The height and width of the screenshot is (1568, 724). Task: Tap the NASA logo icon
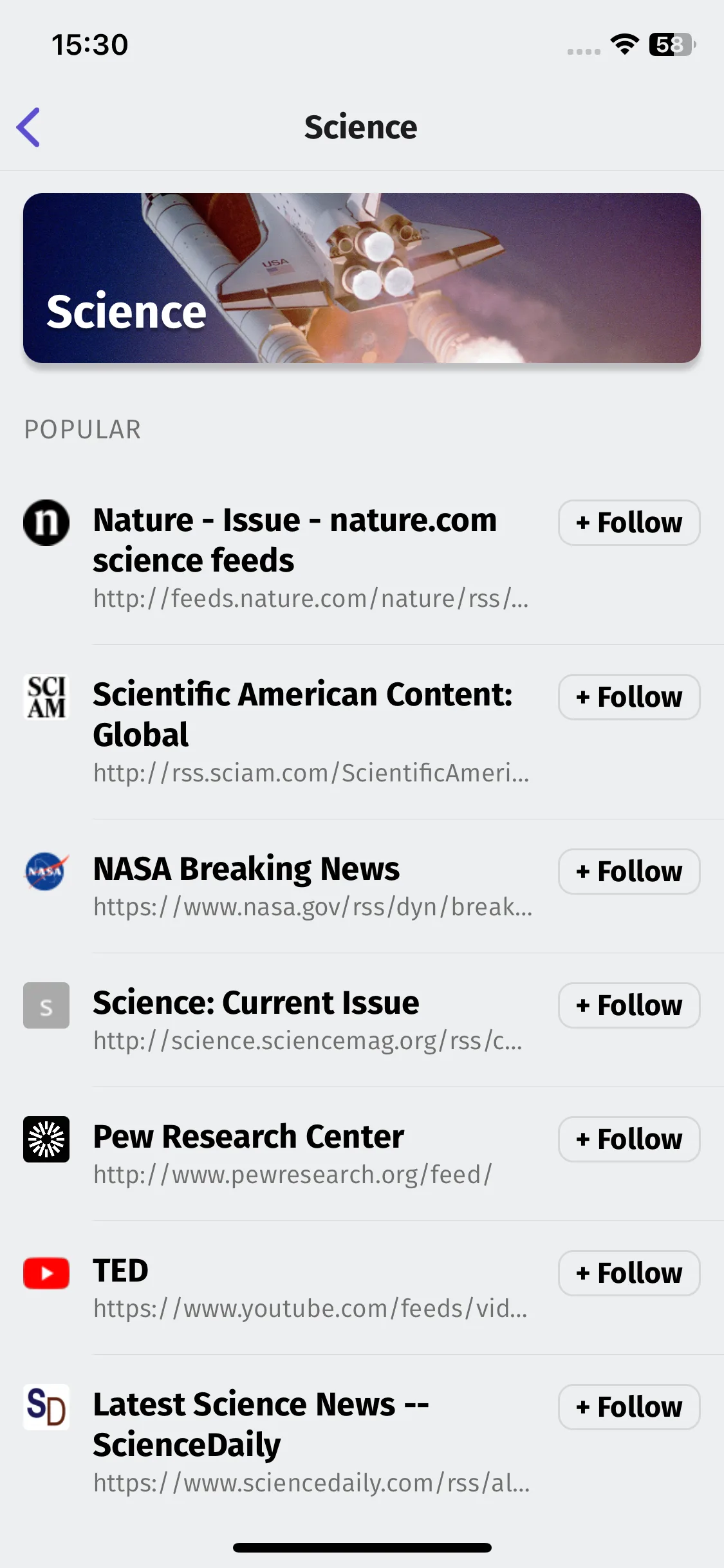point(46,872)
